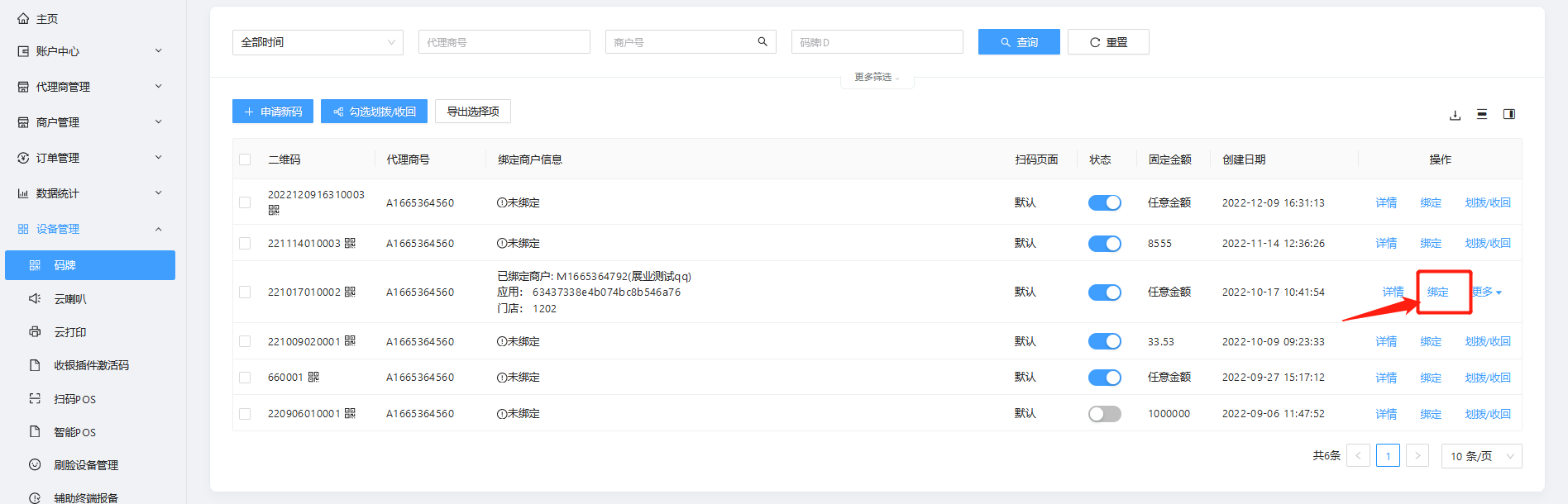Select page 1 in pagination

[1388, 455]
